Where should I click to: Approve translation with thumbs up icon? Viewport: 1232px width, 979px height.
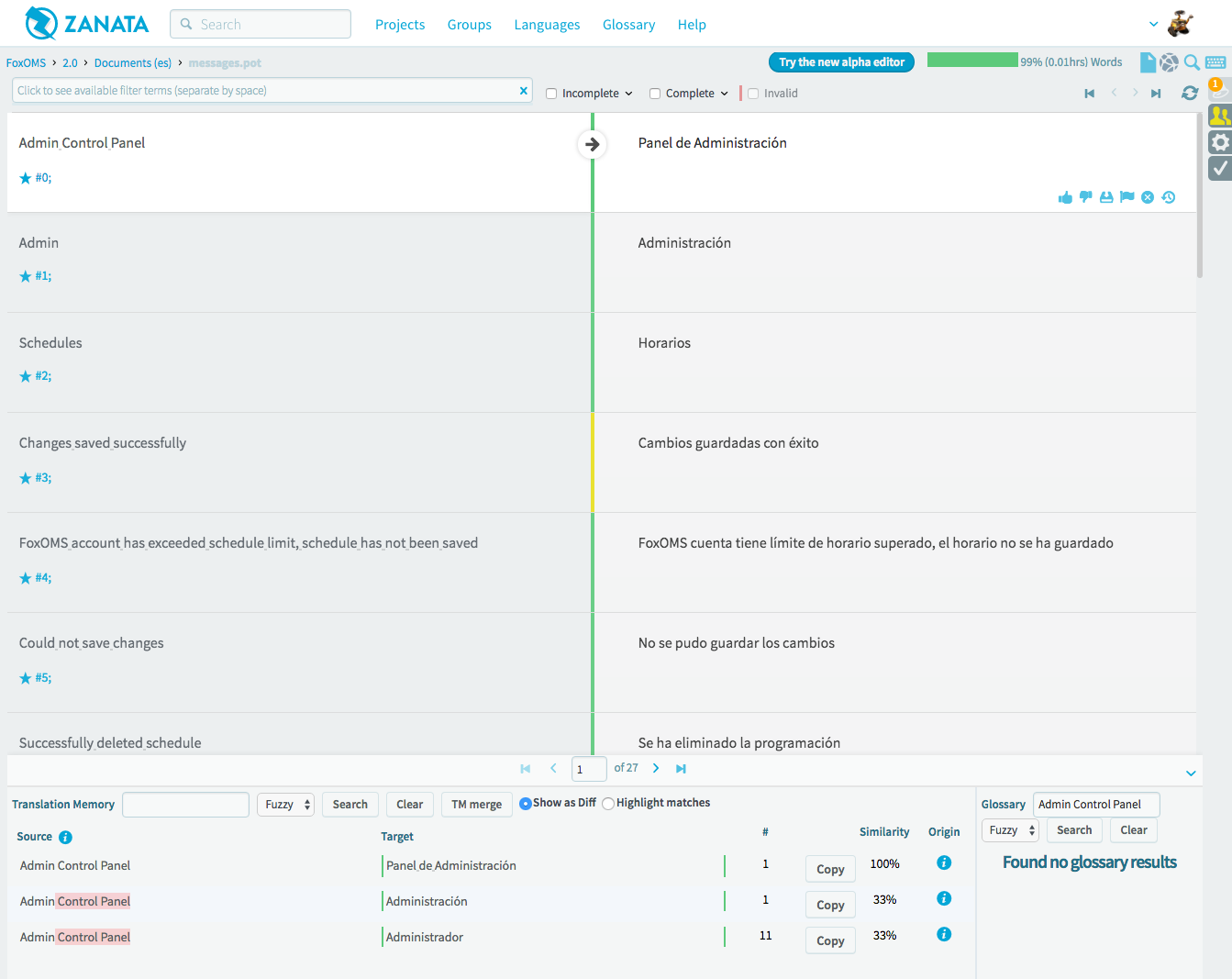point(1065,197)
